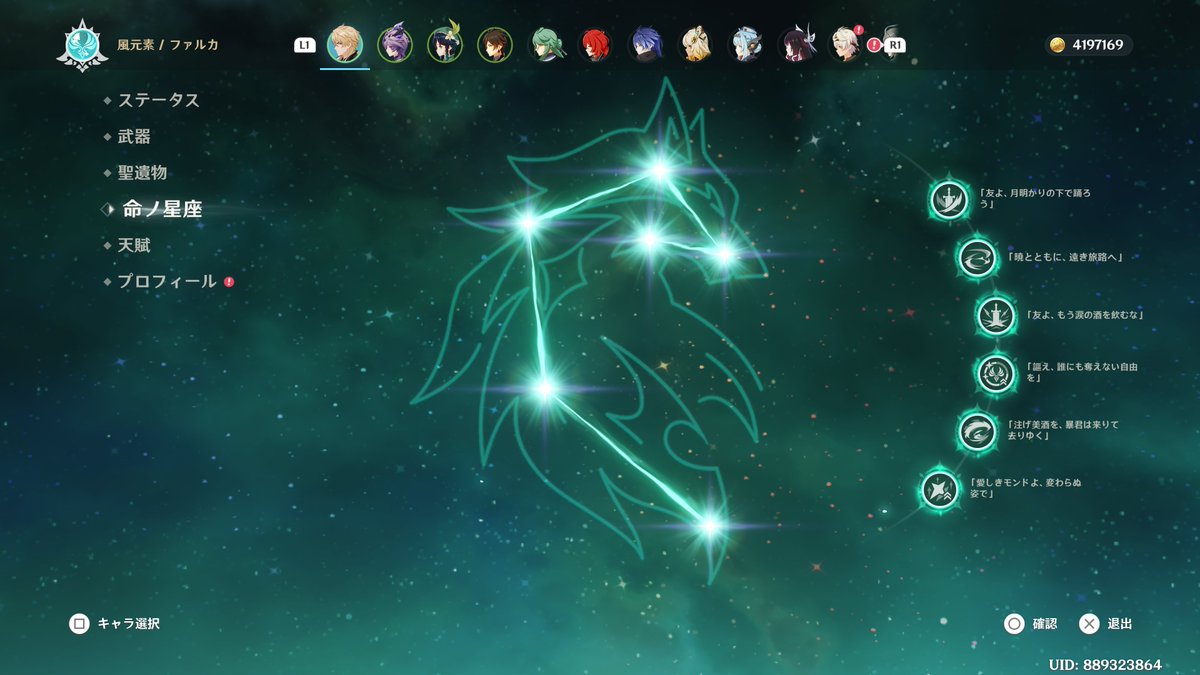Open the sixth constellation 「愛しきモンドよ、変わらぬ姿で」 icon
Viewport: 1200px width, 675px height.
pos(940,489)
